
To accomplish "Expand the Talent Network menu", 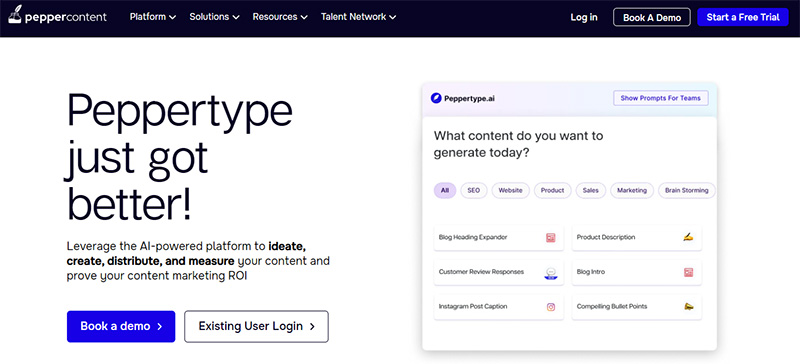I will pyautogui.click(x=358, y=17).
